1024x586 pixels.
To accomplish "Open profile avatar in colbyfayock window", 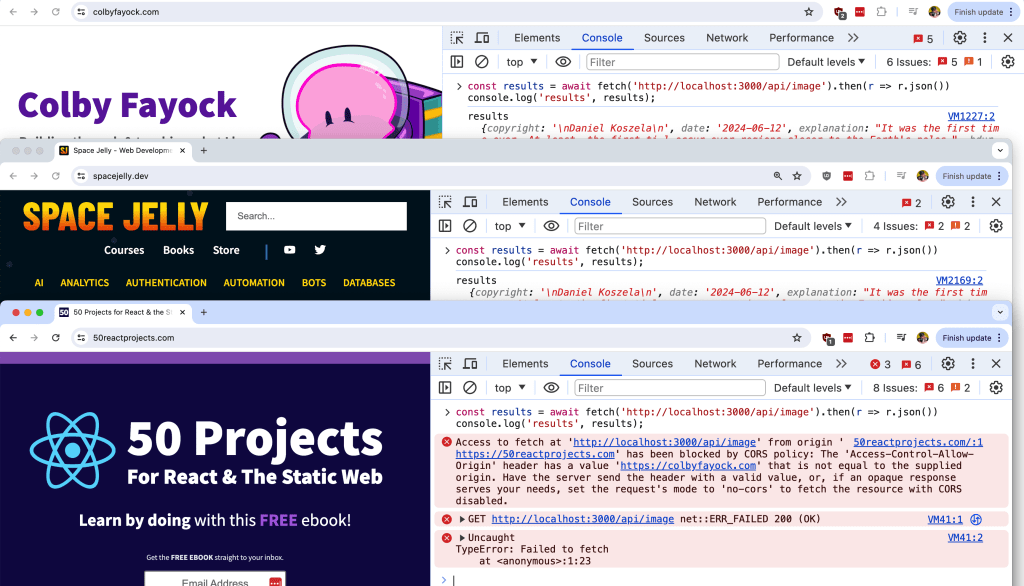I will coord(935,12).
